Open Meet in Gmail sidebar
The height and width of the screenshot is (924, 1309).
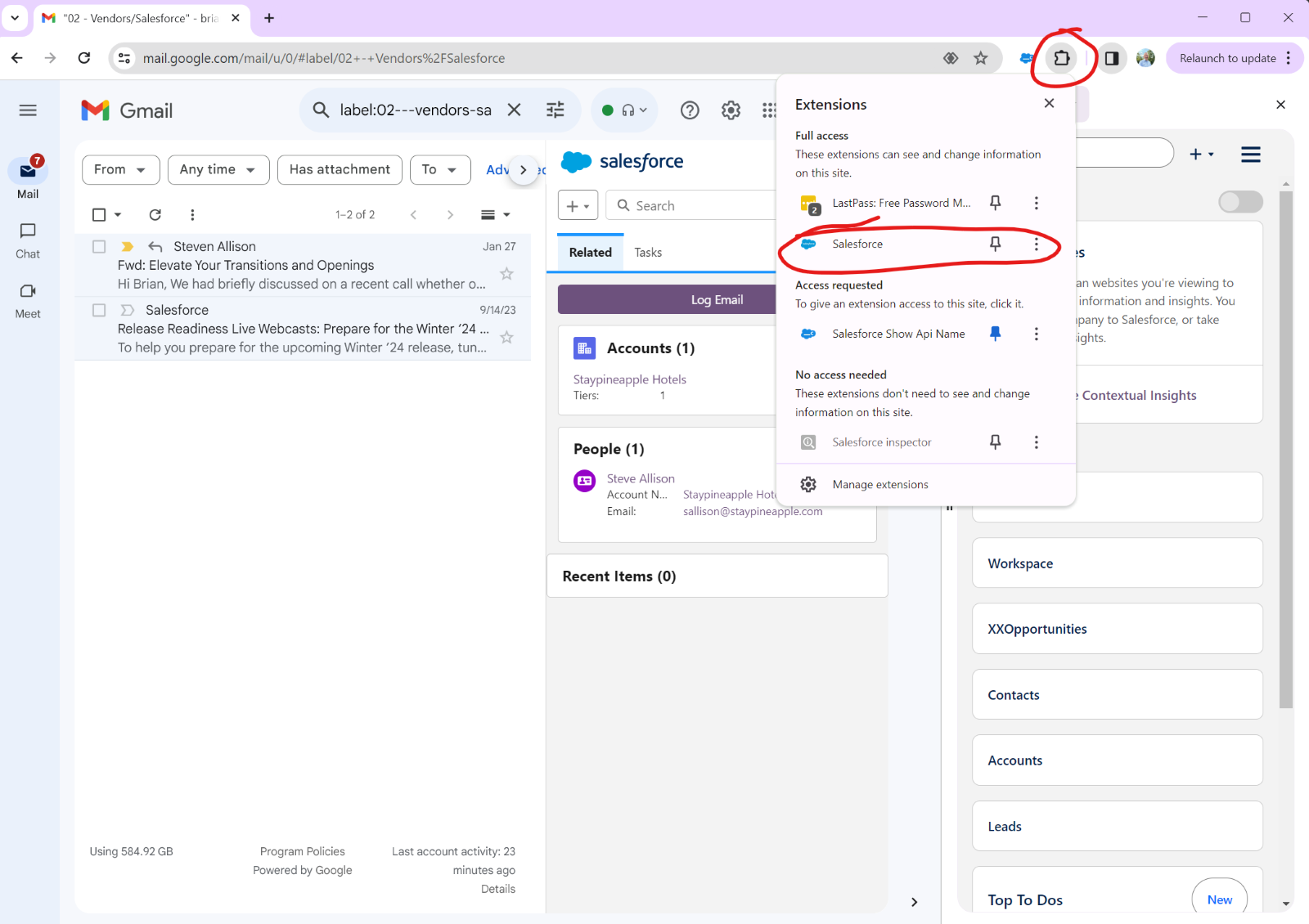pyautogui.click(x=28, y=301)
